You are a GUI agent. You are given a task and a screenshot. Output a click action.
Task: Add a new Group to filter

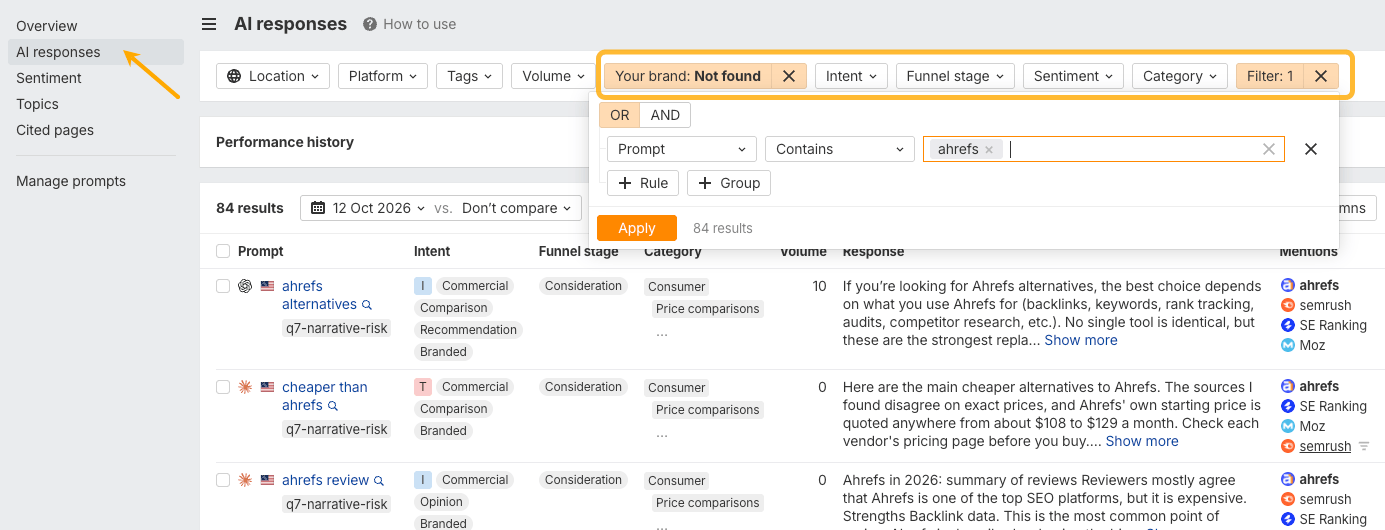coord(729,183)
